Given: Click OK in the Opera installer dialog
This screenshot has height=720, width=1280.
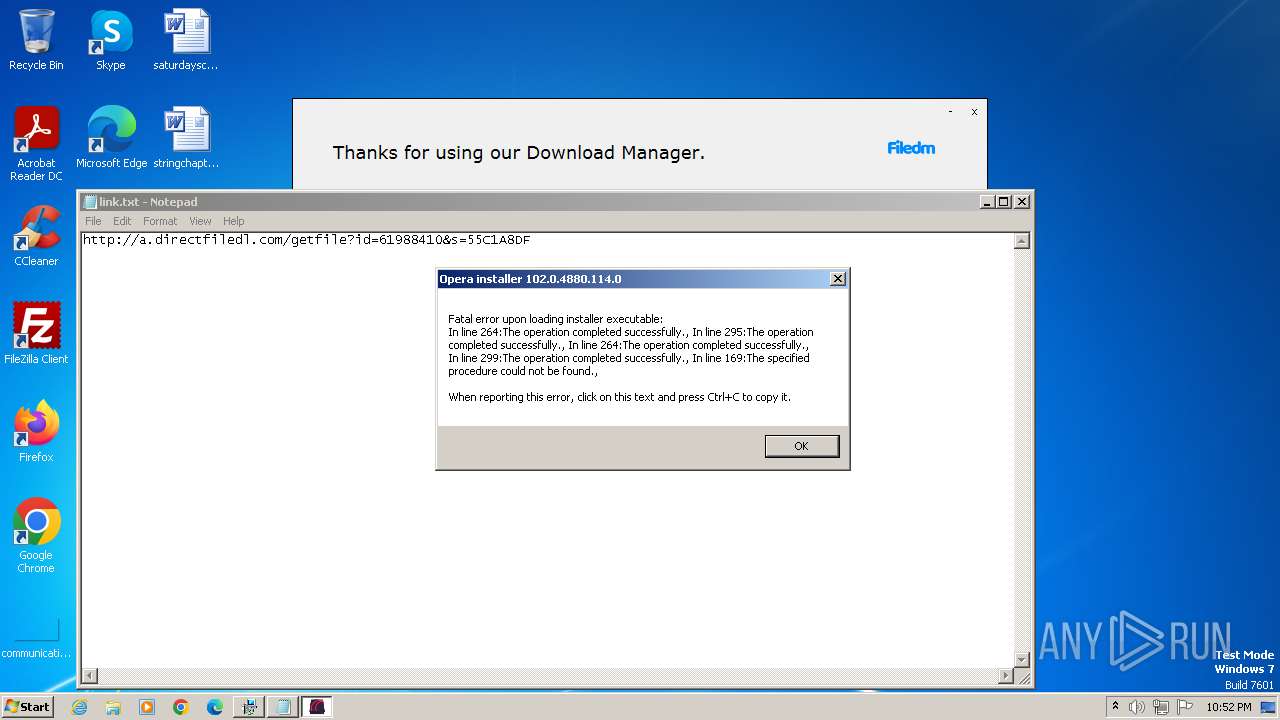Looking at the screenshot, I should (801, 446).
